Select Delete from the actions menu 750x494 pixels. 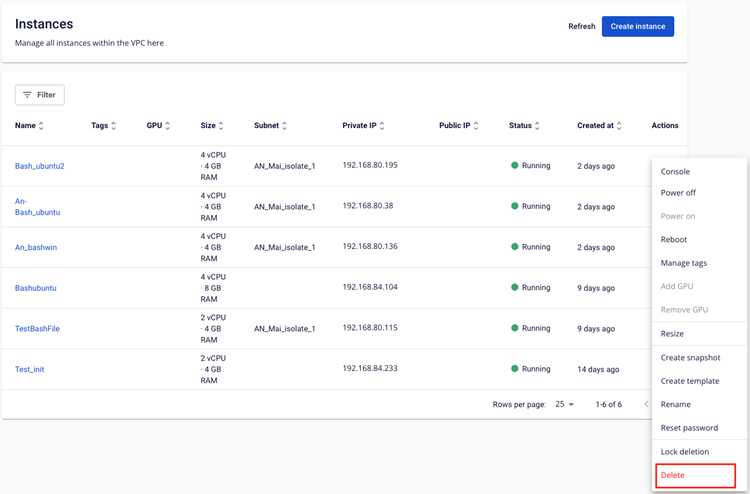(x=673, y=475)
